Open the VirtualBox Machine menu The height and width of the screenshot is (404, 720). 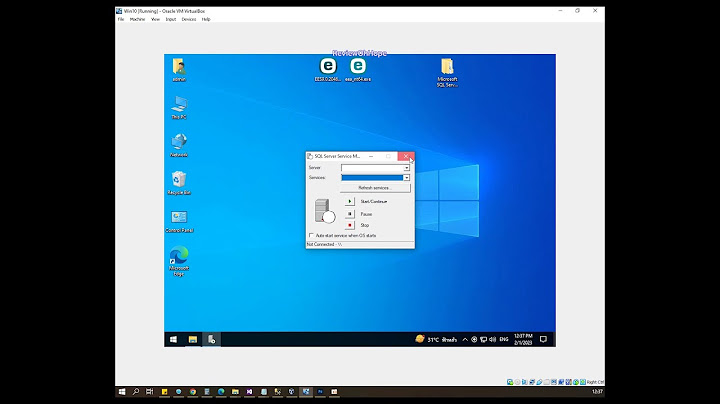pyautogui.click(x=137, y=19)
